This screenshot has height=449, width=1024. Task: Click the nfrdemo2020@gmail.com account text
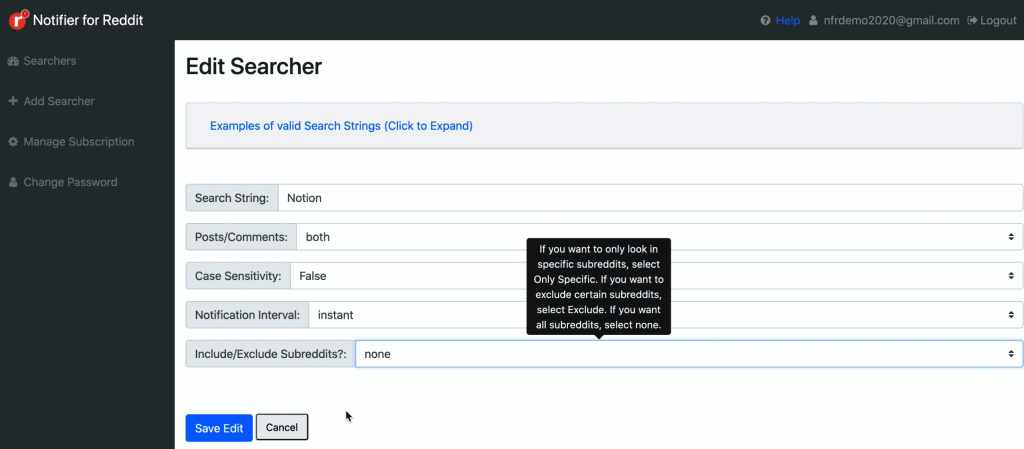(x=891, y=20)
